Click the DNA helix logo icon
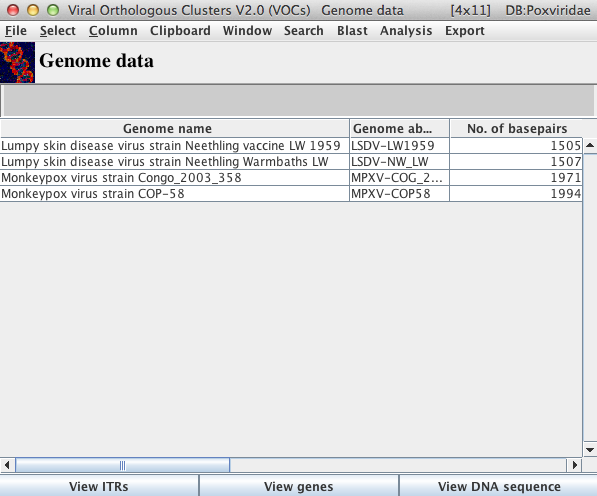Viewport: 597px width, 496px height. click(x=18, y=62)
